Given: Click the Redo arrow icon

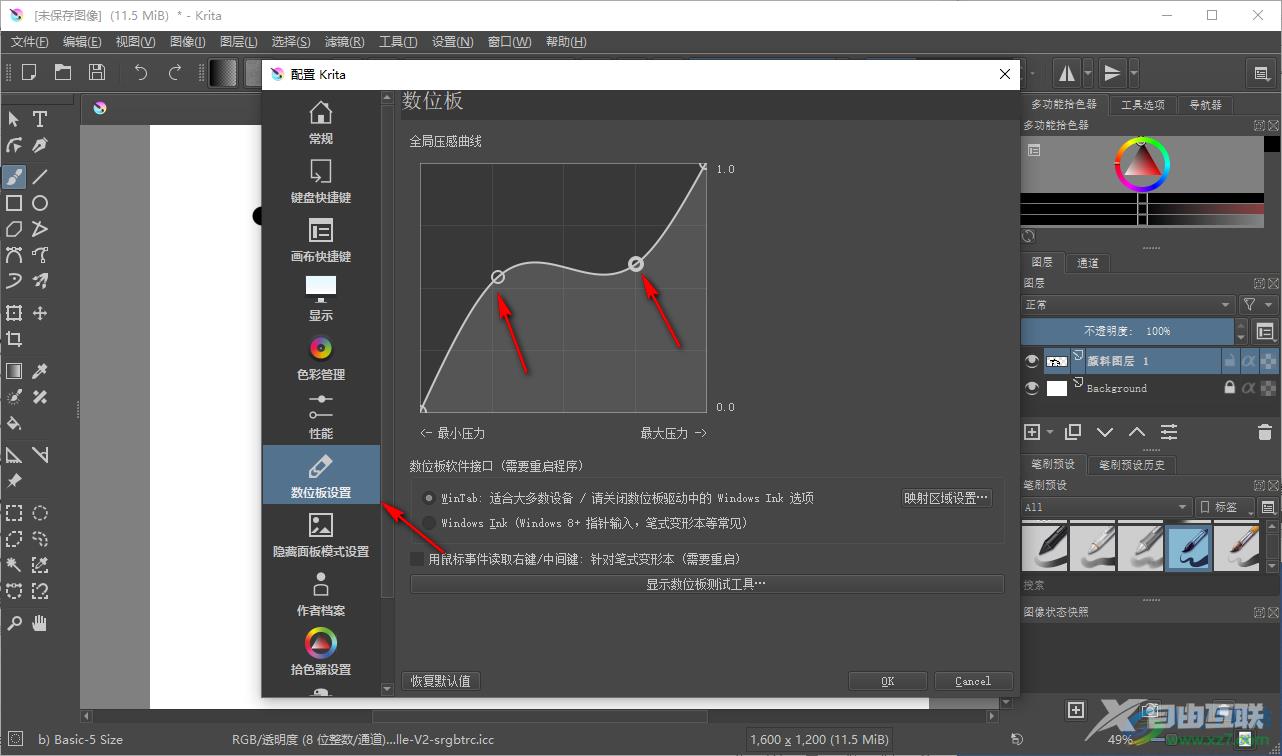Looking at the screenshot, I should (175, 72).
